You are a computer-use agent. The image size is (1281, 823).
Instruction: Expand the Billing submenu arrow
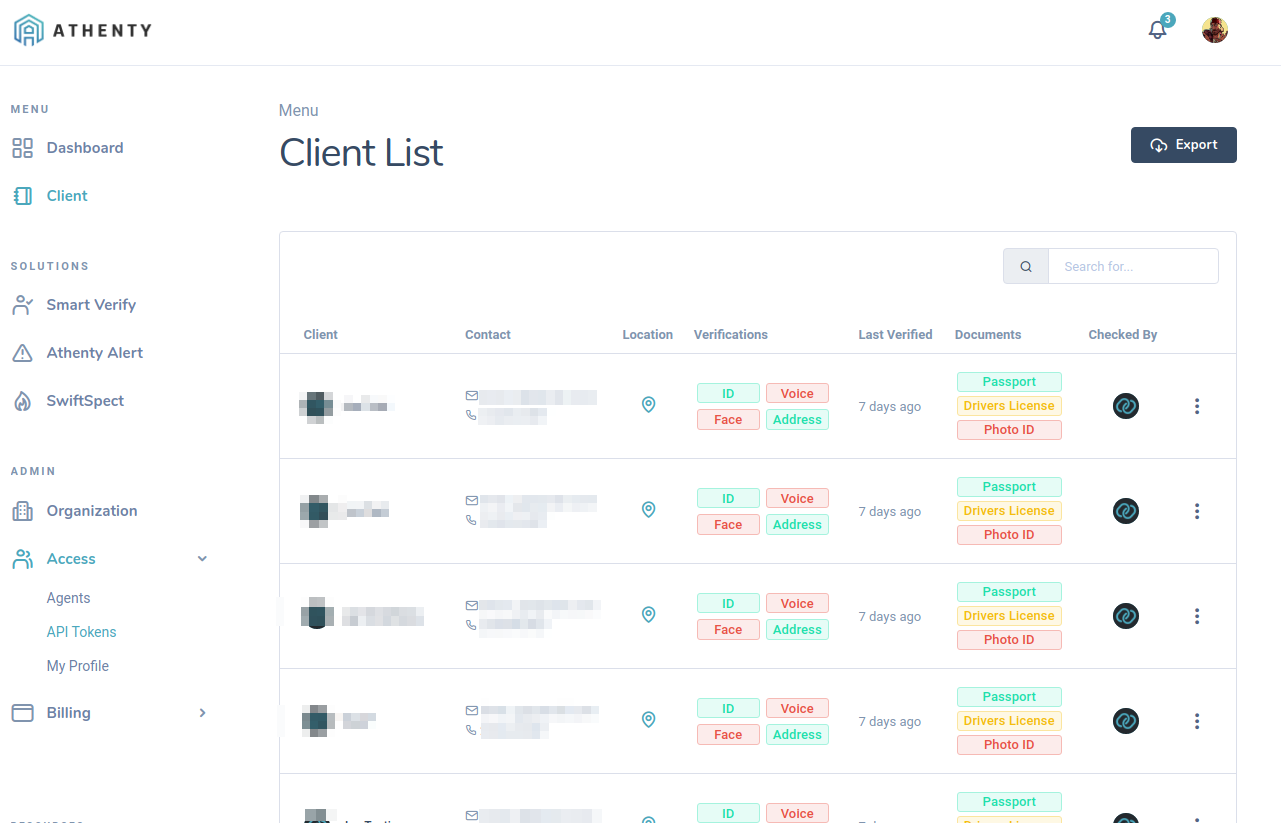(202, 713)
